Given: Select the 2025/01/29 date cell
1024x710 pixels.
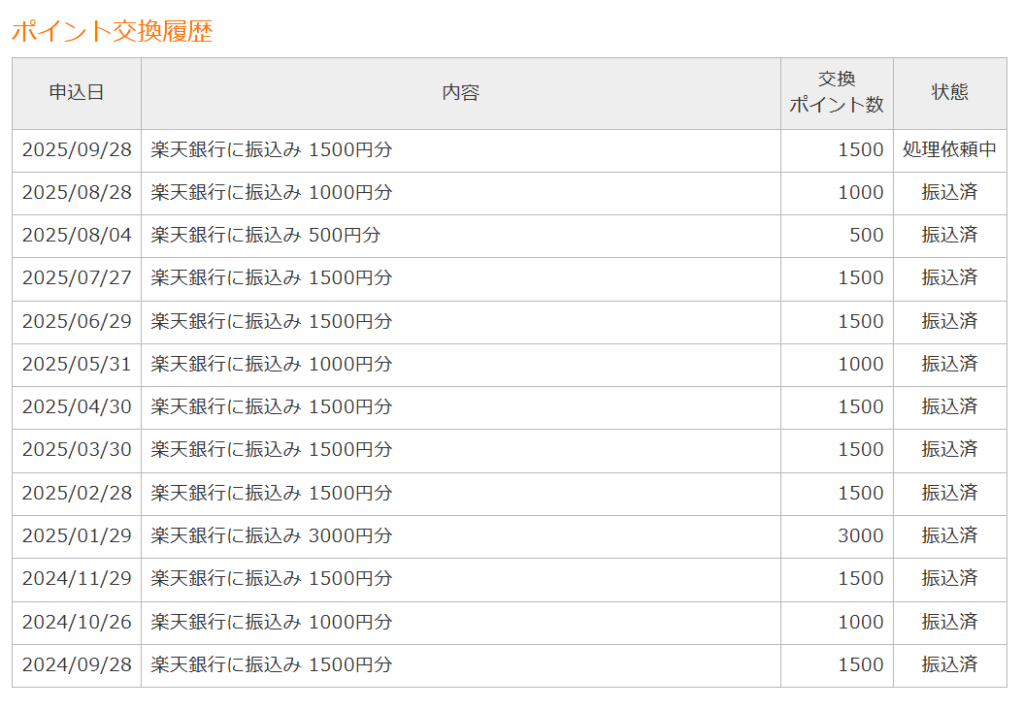Looking at the screenshot, I should click(77, 536).
